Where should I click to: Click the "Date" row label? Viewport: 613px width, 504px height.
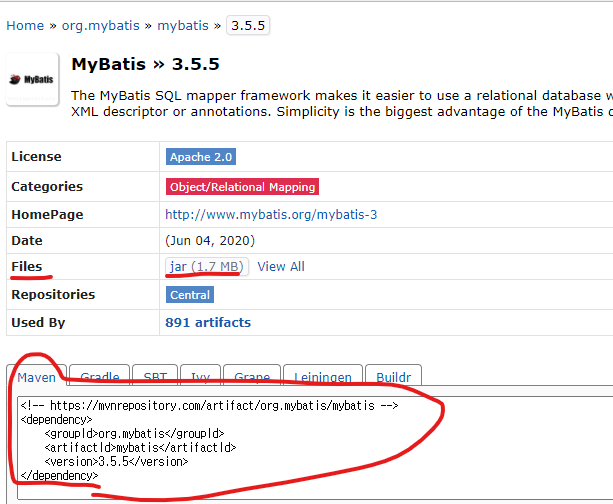(27, 240)
